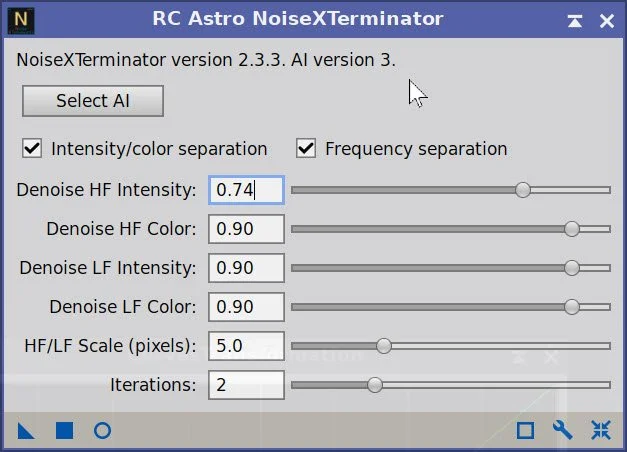
Task: Adjust the HF/LF Scale slider
Action: click(384, 346)
